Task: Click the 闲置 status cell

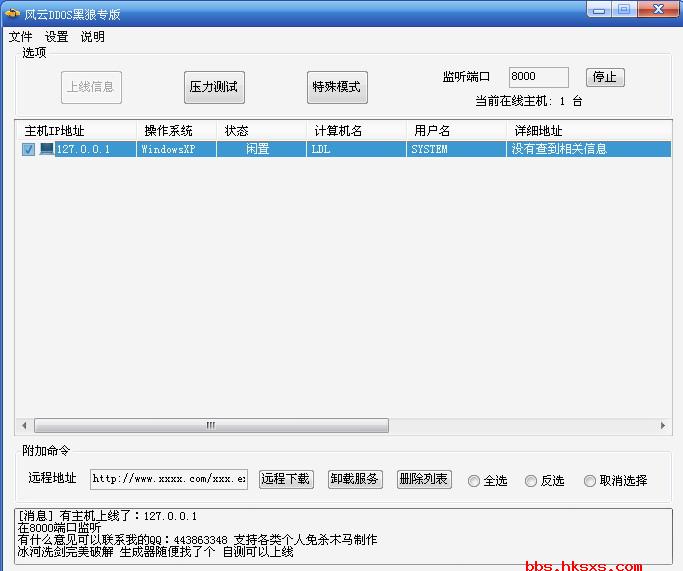Action: [261, 149]
